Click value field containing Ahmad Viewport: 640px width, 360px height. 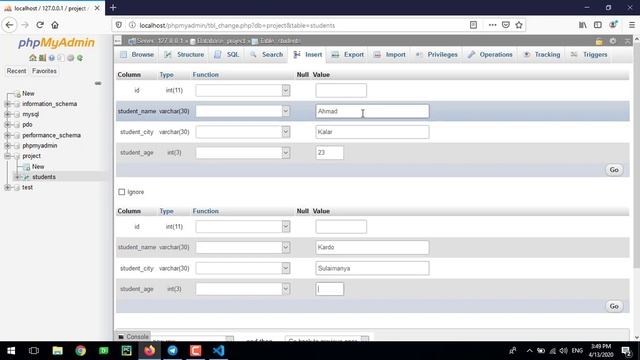tap(372, 111)
